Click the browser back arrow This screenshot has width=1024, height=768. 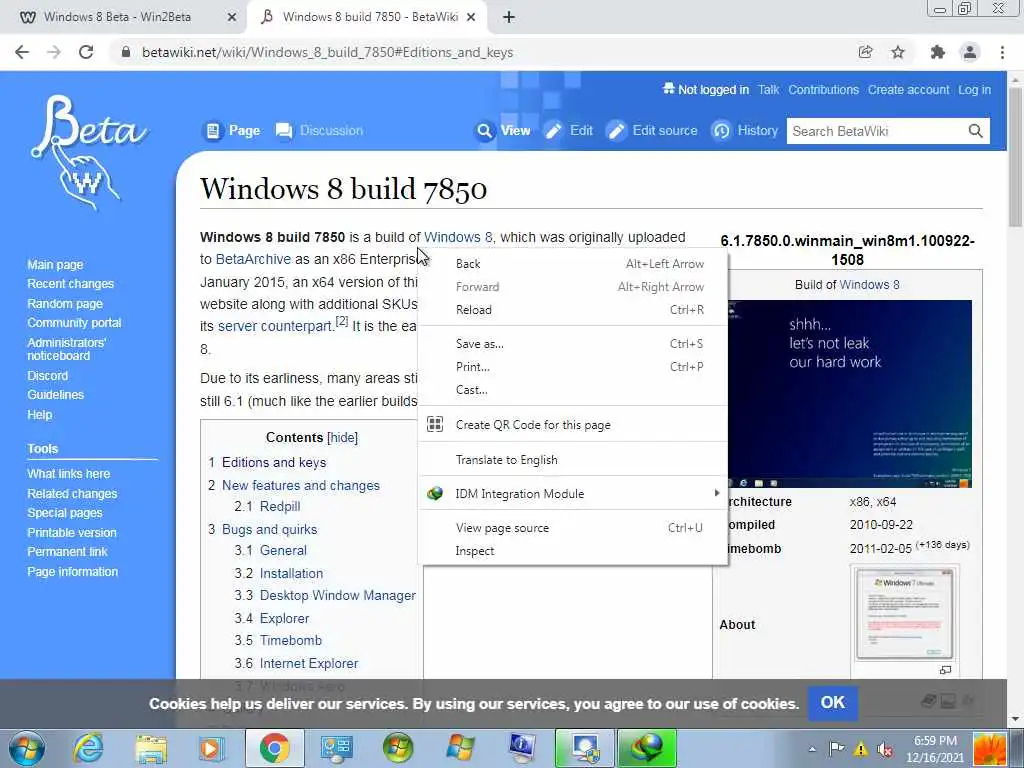22,52
